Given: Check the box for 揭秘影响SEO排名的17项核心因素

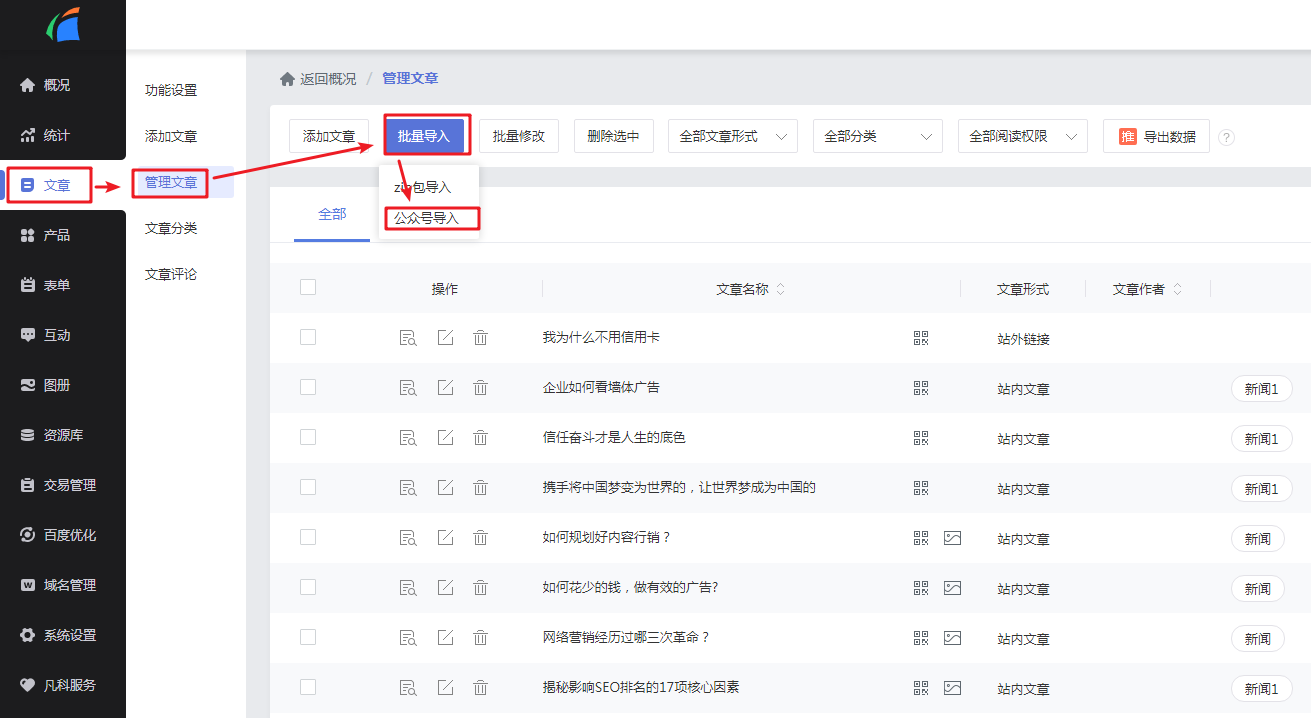Looking at the screenshot, I should pyautogui.click(x=308, y=687).
